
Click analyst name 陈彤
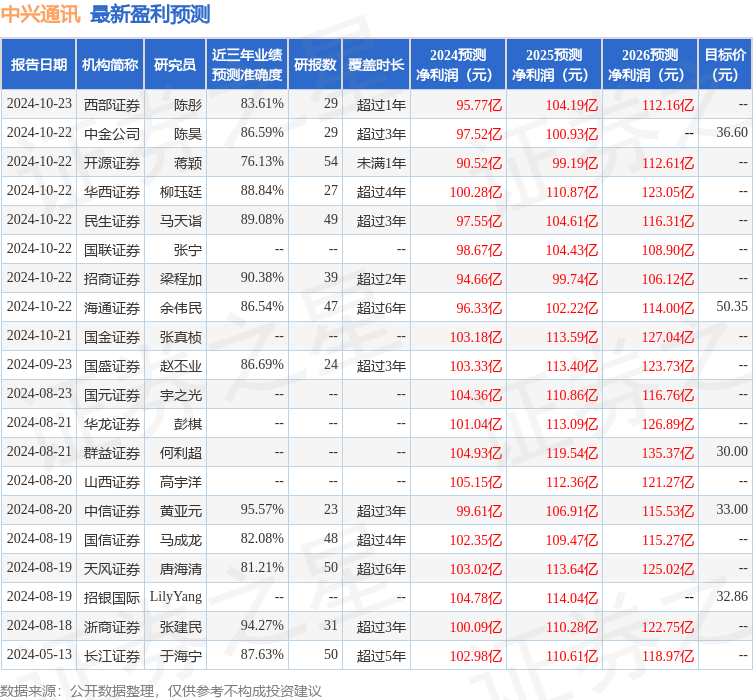tap(188, 105)
